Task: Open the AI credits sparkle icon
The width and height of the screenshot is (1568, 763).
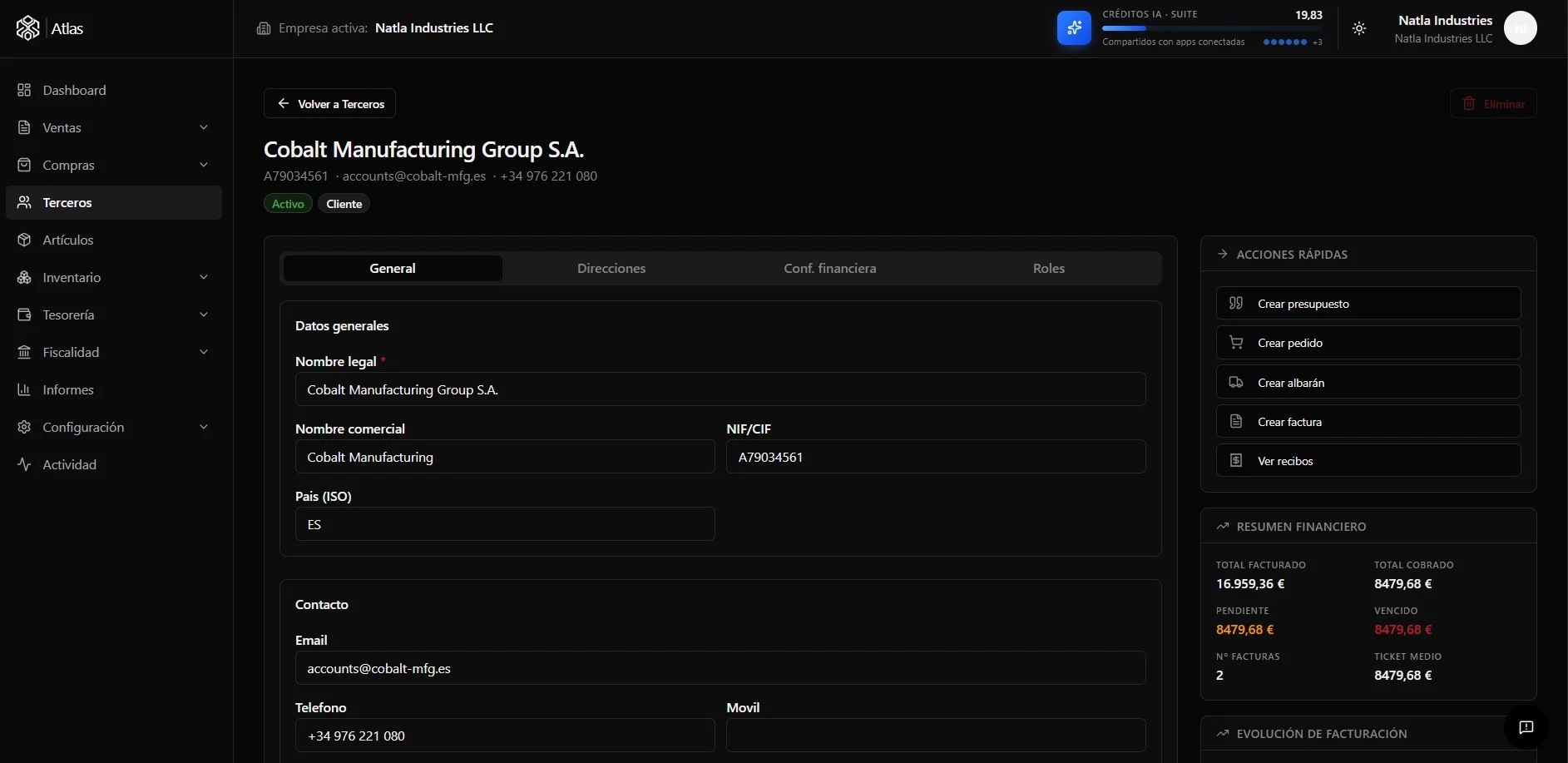Action: (x=1074, y=28)
